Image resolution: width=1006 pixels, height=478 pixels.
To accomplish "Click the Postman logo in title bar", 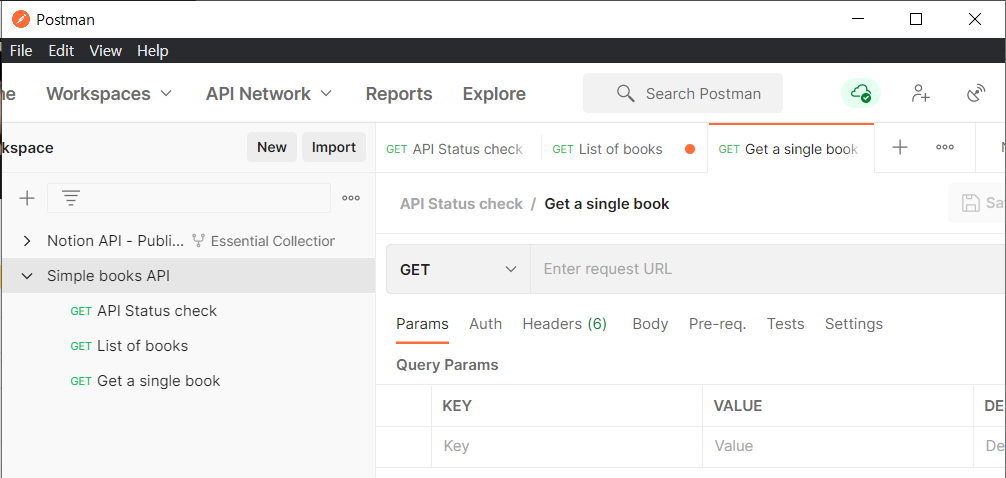I will click(x=21, y=19).
